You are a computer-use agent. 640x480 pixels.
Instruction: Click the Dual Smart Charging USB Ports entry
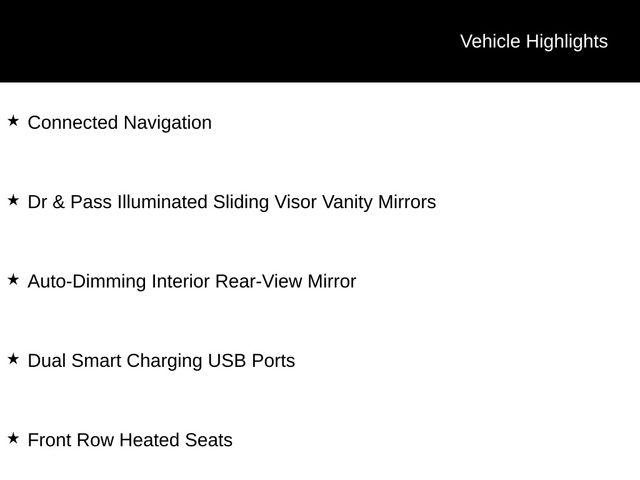(161, 360)
